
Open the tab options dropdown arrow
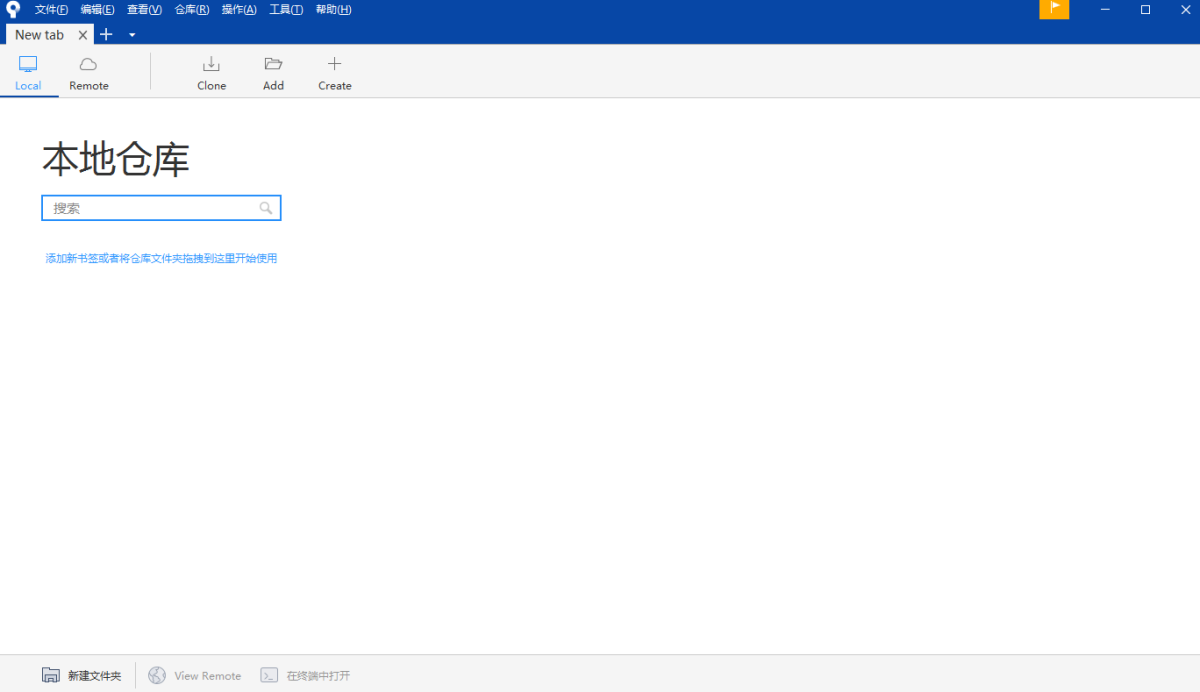132,34
